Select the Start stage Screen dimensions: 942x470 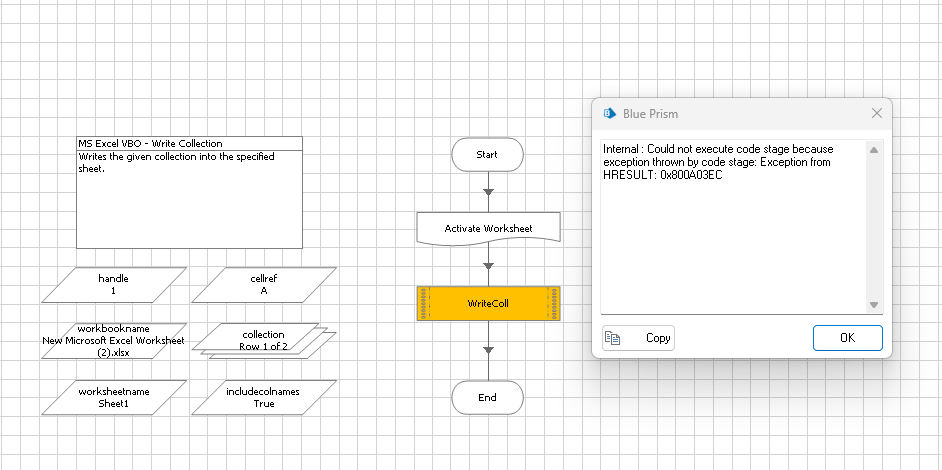[x=487, y=154]
